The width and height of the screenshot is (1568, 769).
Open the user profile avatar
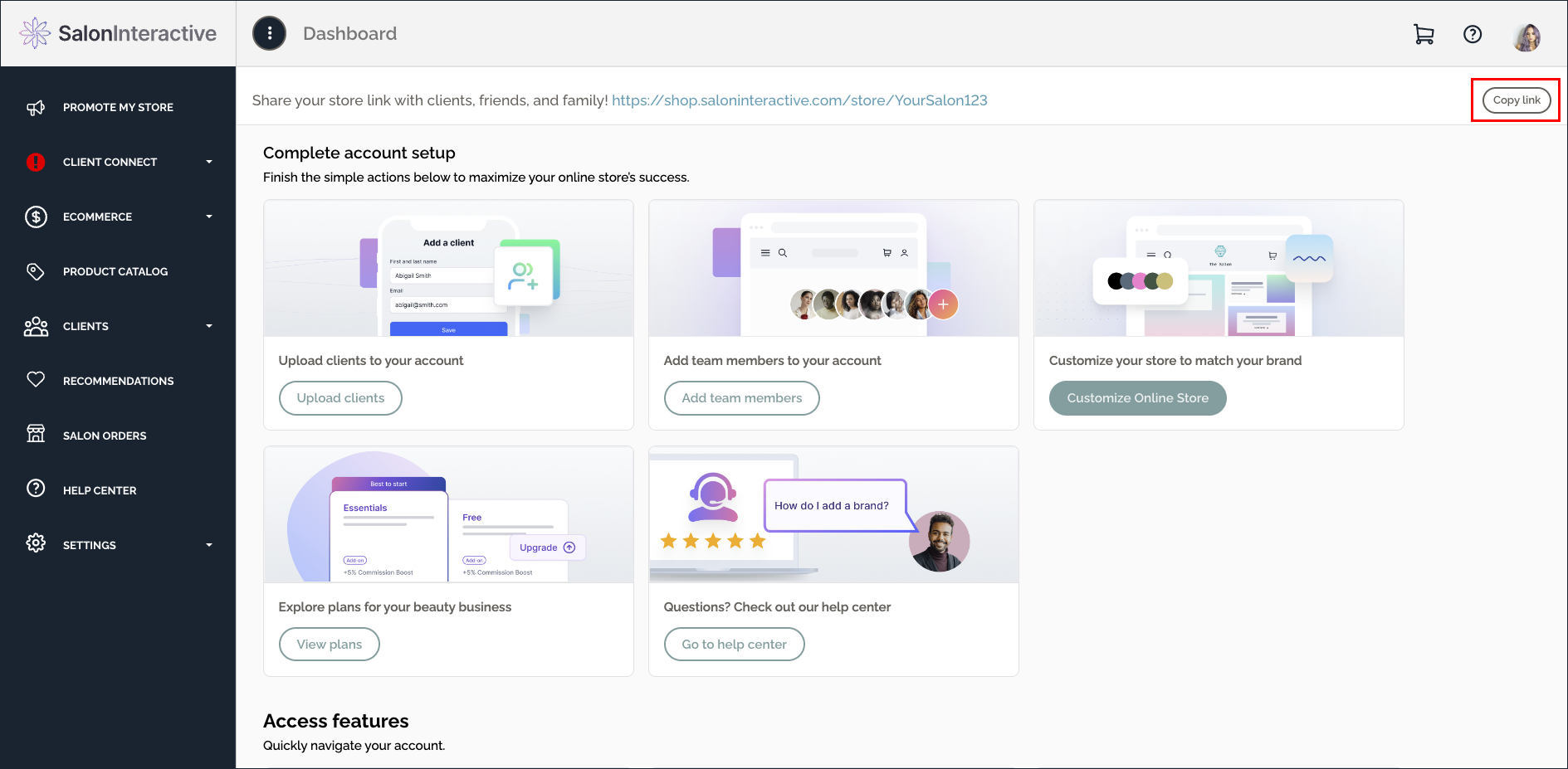[1527, 36]
